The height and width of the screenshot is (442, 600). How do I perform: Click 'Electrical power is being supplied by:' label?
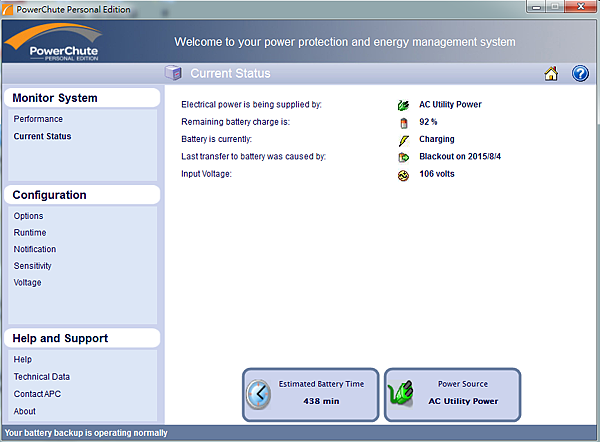pos(251,104)
